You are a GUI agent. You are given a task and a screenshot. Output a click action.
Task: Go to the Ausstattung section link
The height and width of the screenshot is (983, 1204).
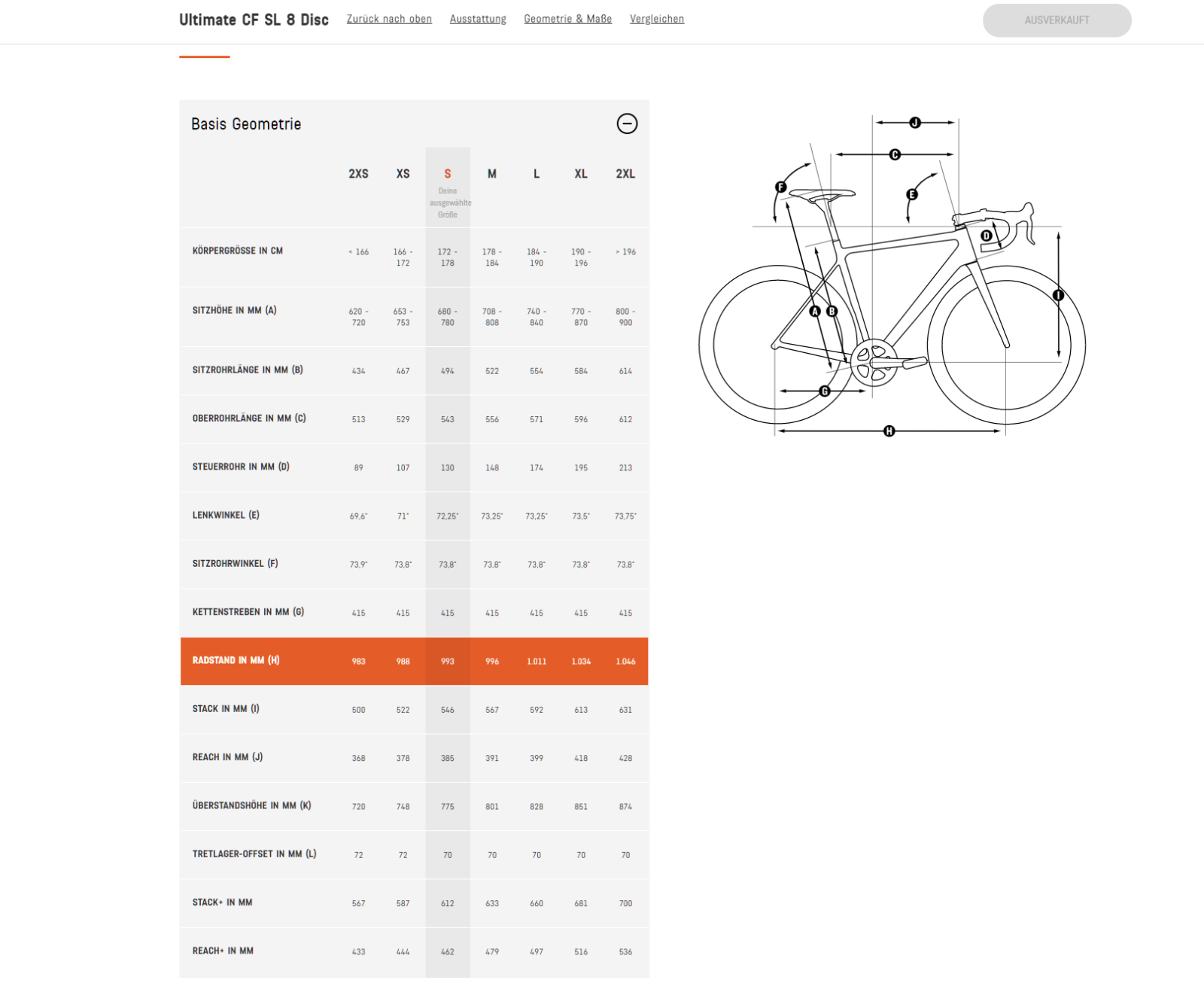[x=478, y=19]
